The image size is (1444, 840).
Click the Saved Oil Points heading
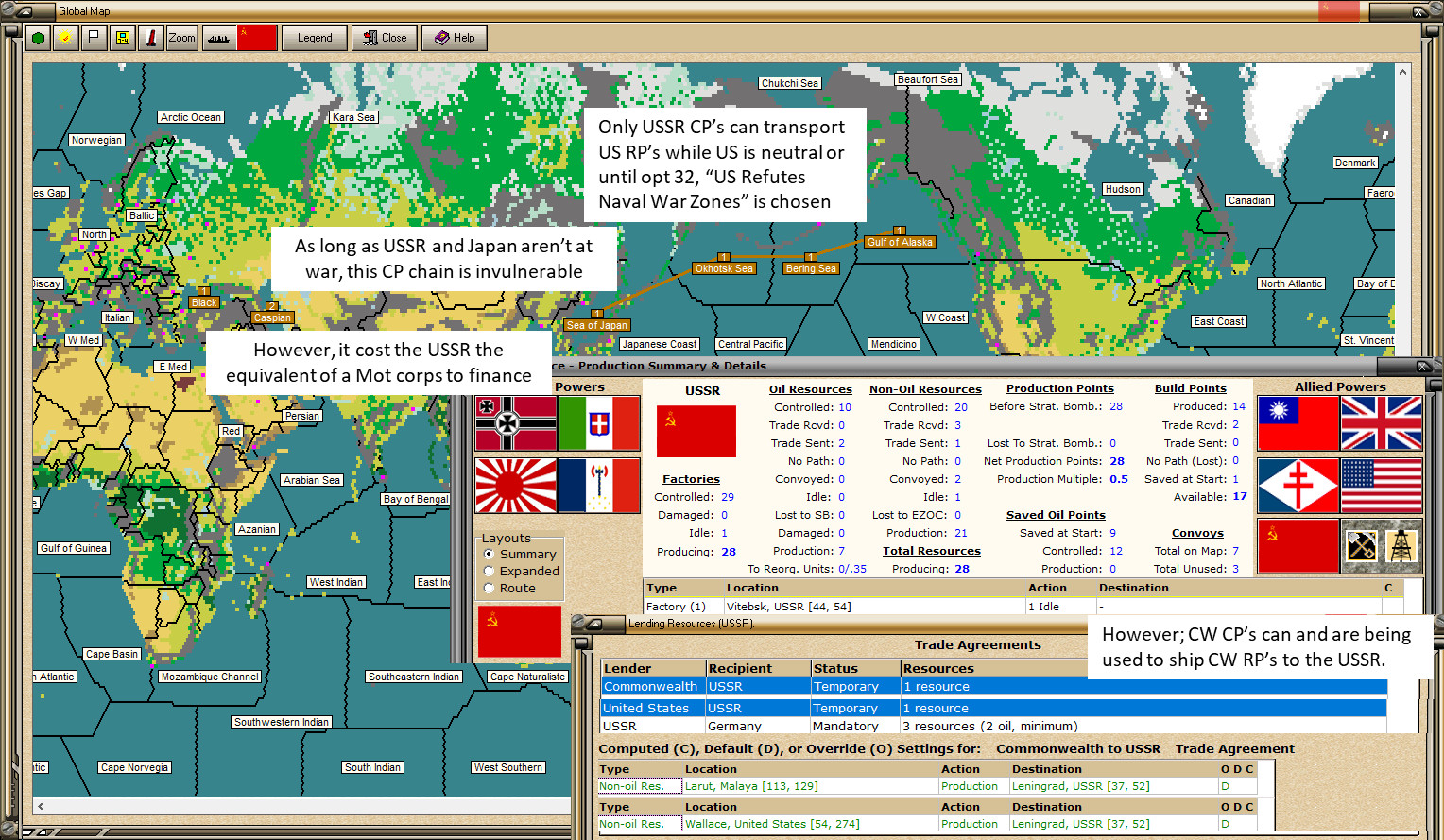point(1056,515)
